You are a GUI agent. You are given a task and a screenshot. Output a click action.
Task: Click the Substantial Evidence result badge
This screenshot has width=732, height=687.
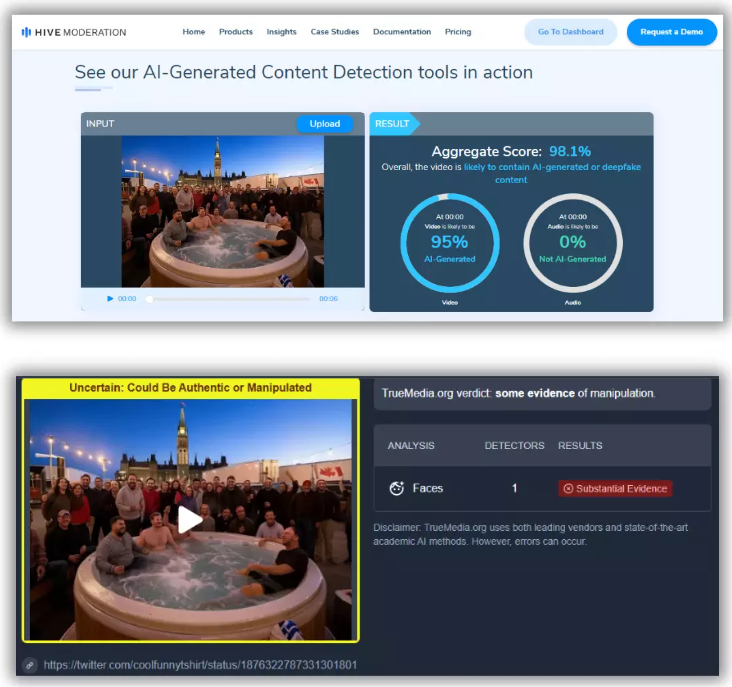click(615, 489)
